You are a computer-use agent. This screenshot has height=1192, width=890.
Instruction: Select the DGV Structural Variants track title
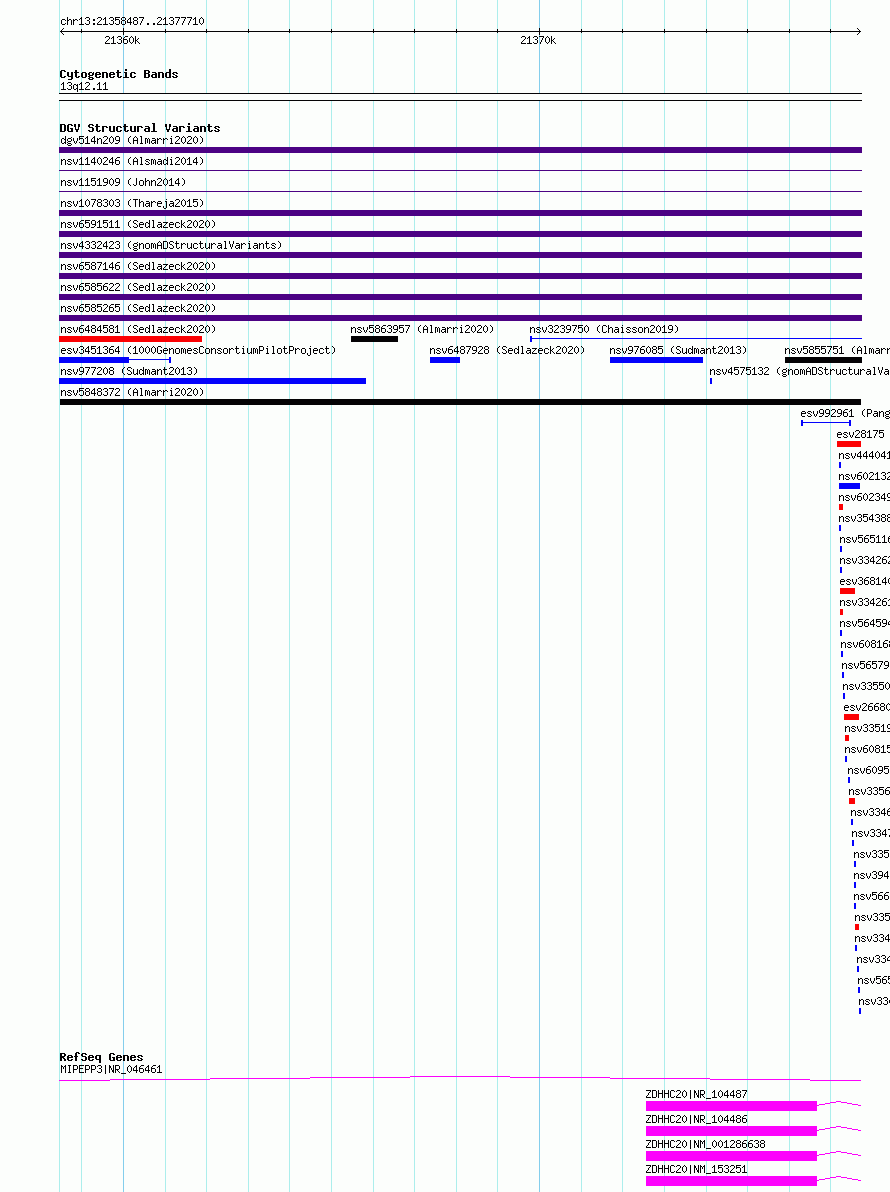(140, 128)
